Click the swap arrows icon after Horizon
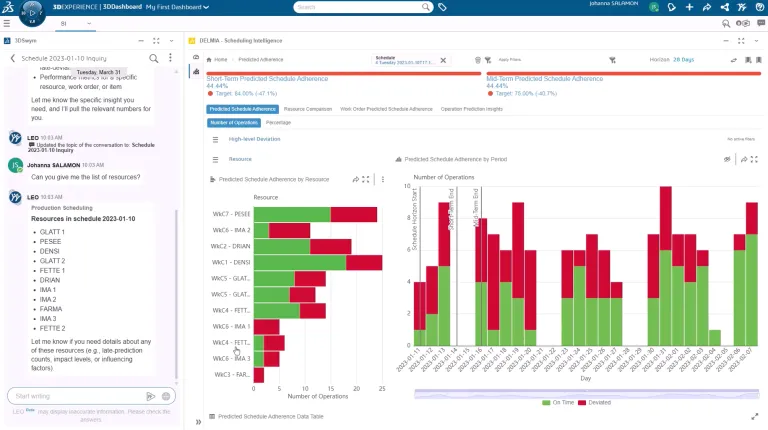 click(734, 60)
